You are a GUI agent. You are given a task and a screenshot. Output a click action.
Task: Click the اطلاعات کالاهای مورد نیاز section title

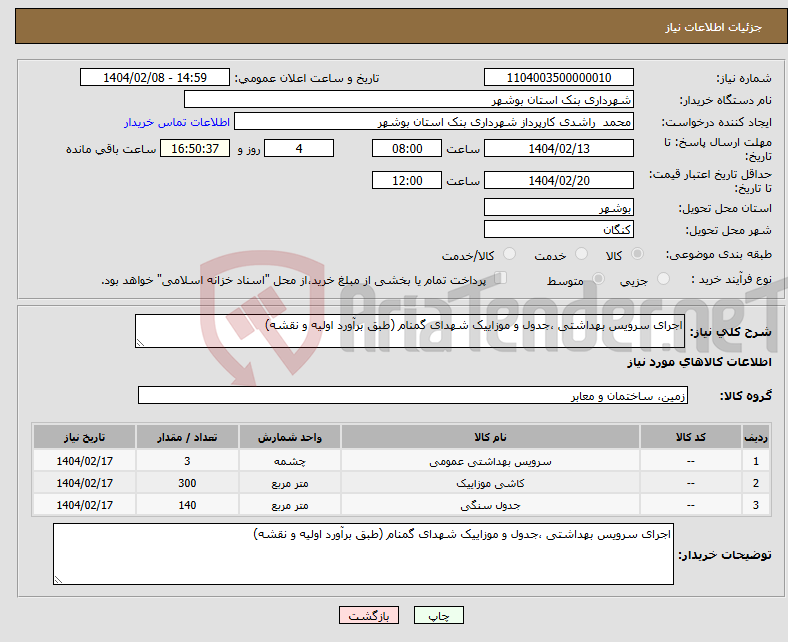point(699,362)
